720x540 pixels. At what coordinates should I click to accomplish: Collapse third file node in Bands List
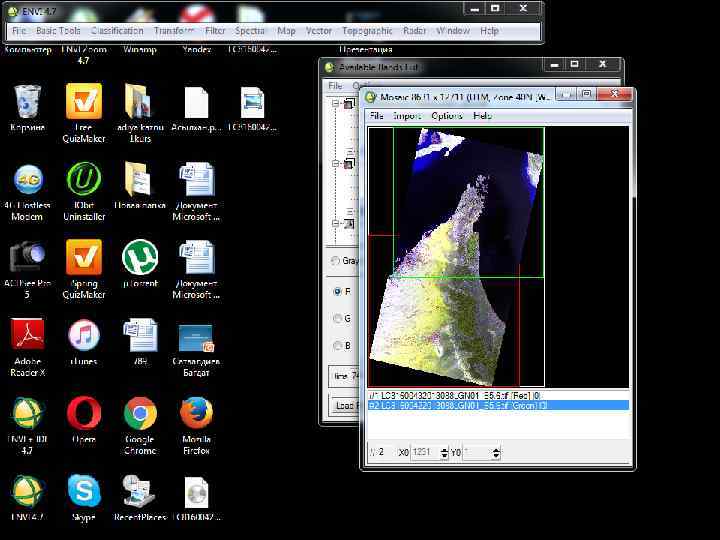336,224
